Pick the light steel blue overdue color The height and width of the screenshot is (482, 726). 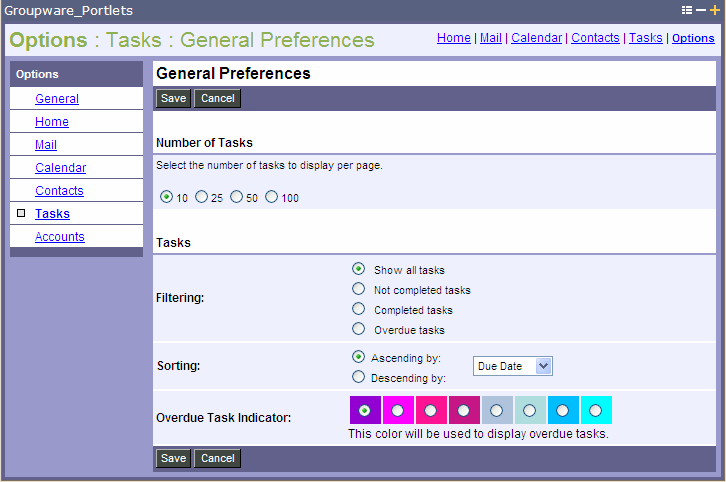pyautogui.click(x=496, y=410)
